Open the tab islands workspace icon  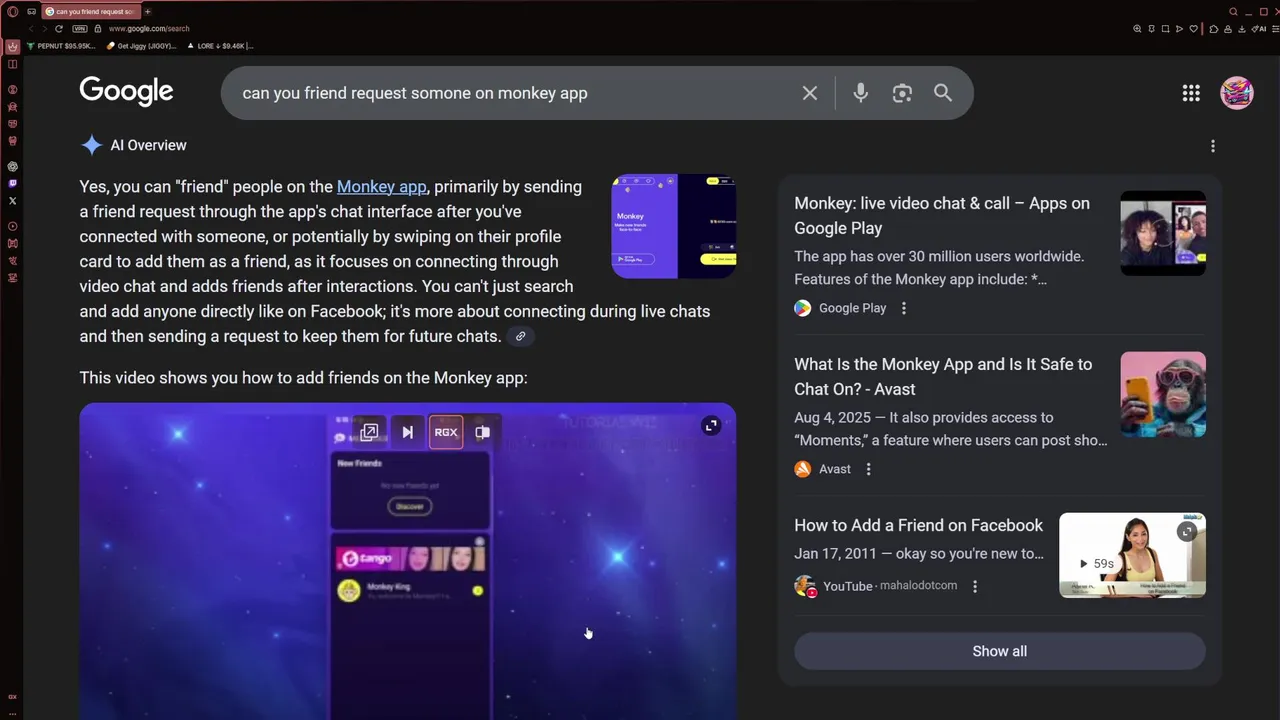point(32,12)
